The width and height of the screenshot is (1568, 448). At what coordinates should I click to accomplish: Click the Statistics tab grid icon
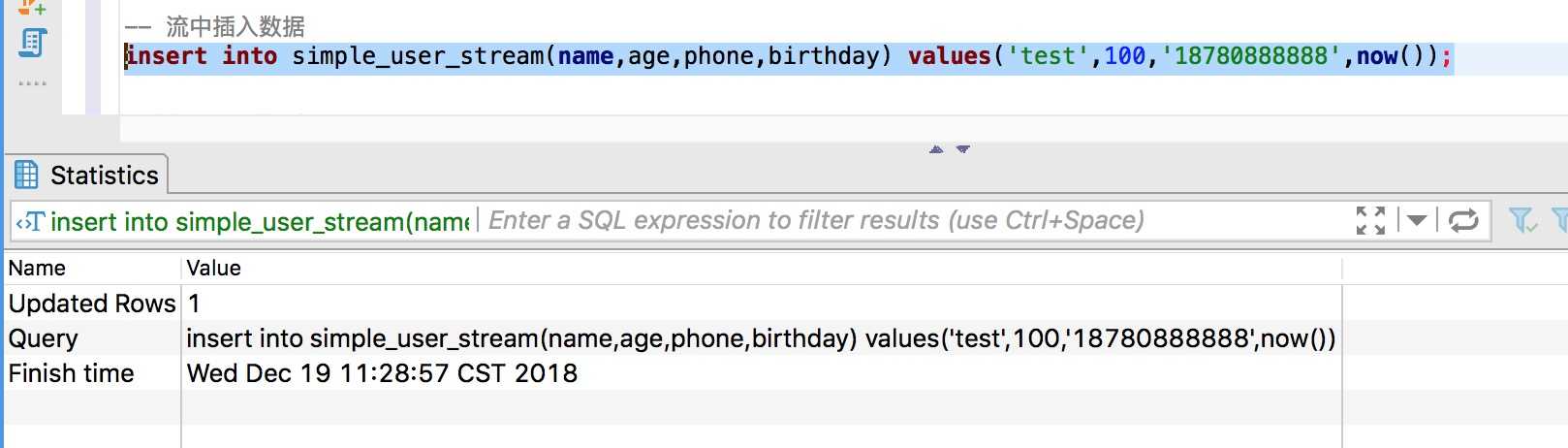(27, 175)
